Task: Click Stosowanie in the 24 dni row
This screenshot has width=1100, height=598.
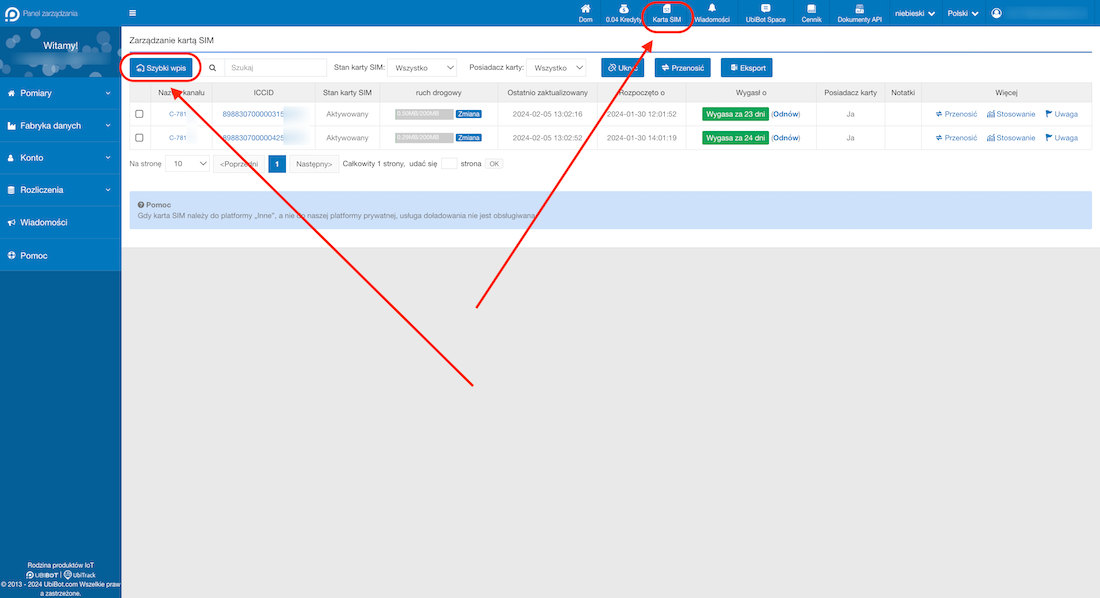Action: [x=1011, y=138]
